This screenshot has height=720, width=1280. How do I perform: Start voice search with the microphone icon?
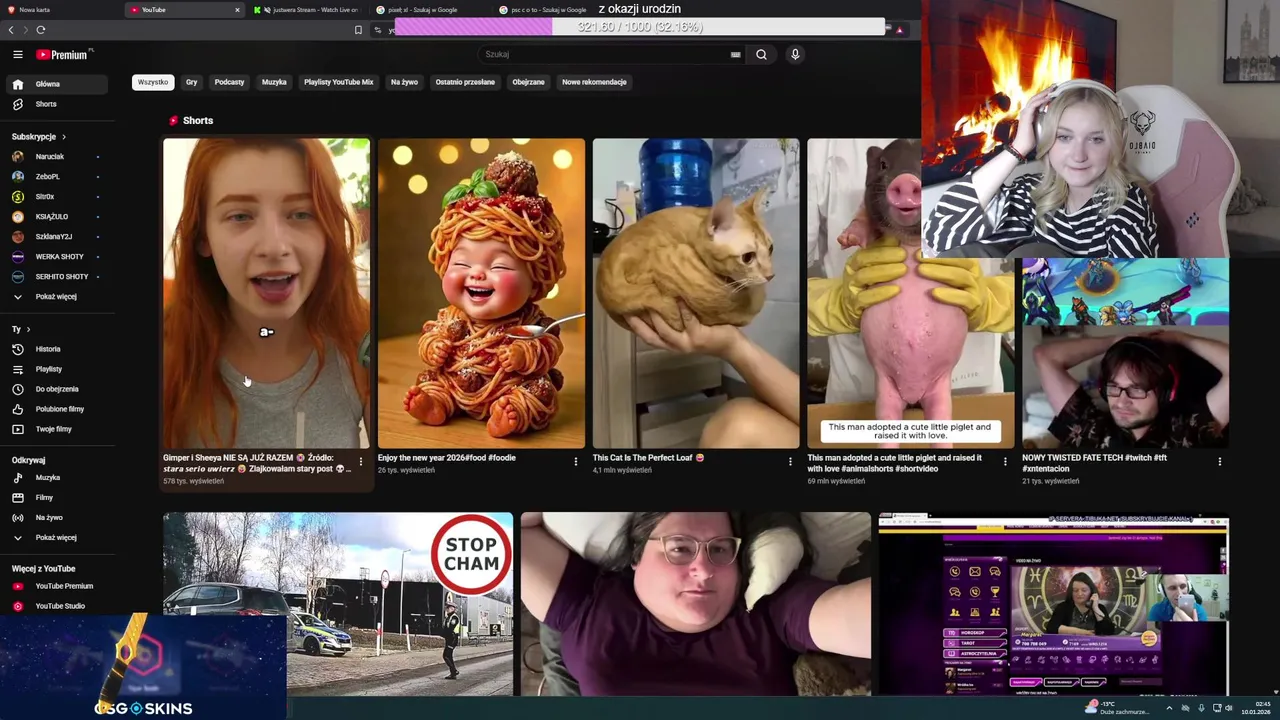(795, 55)
